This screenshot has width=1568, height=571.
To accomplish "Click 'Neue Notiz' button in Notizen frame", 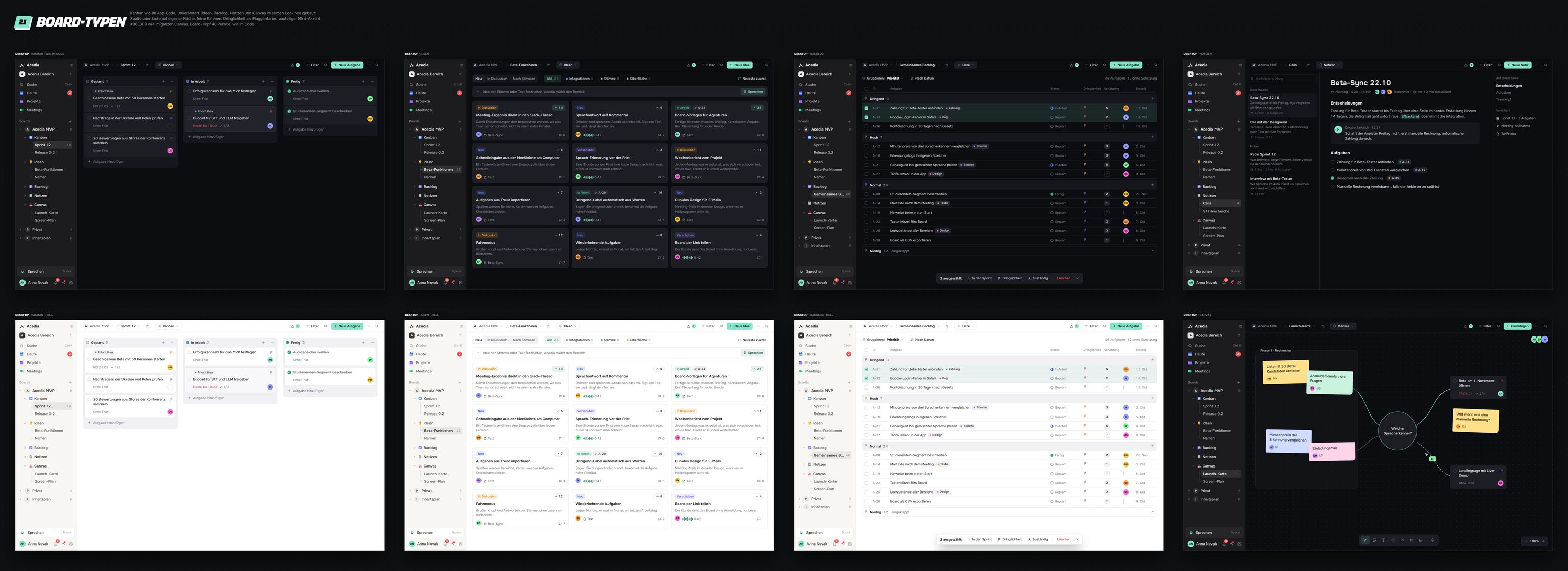I will click(1518, 65).
